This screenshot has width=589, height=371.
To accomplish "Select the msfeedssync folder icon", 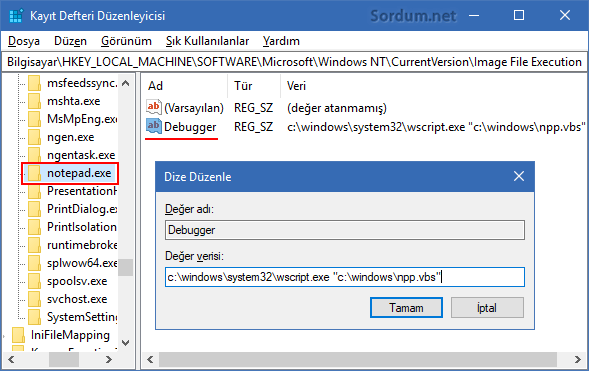I will [x=34, y=83].
